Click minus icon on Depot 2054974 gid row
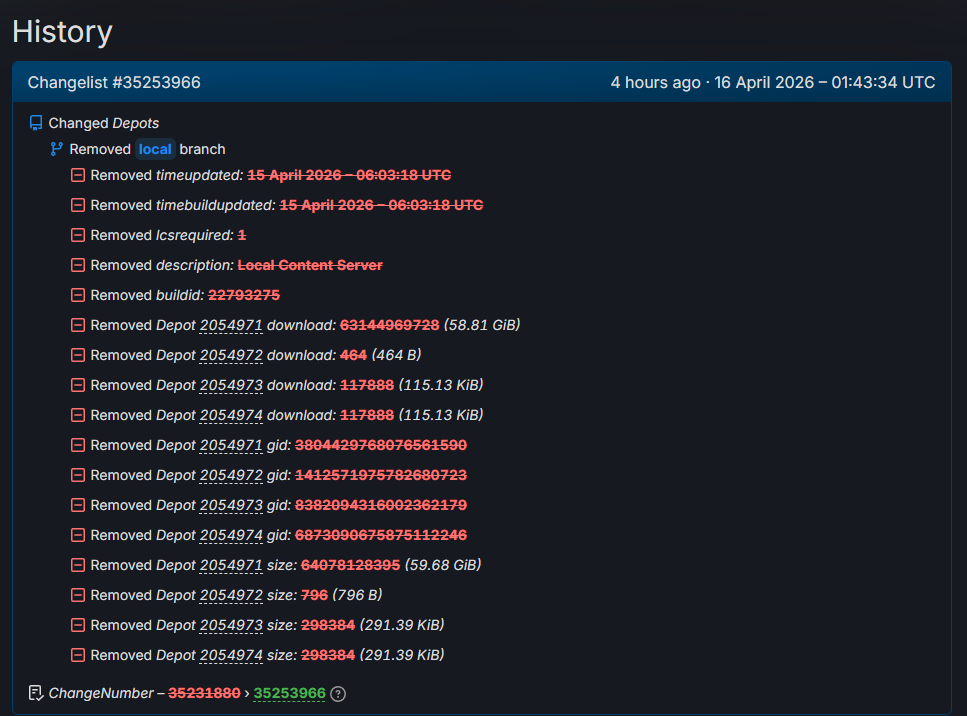Image resolution: width=967 pixels, height=716 pixels. click(x=78, y=535)
